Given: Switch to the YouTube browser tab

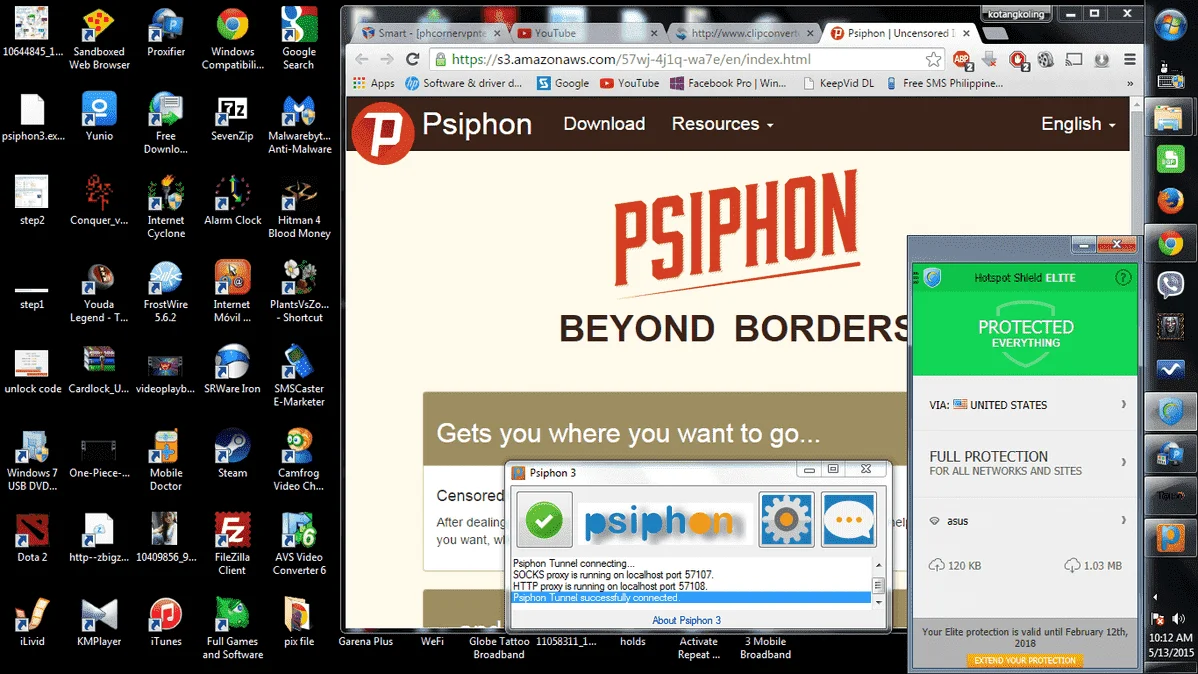Looking at the screenshot, I should (586, 33).
